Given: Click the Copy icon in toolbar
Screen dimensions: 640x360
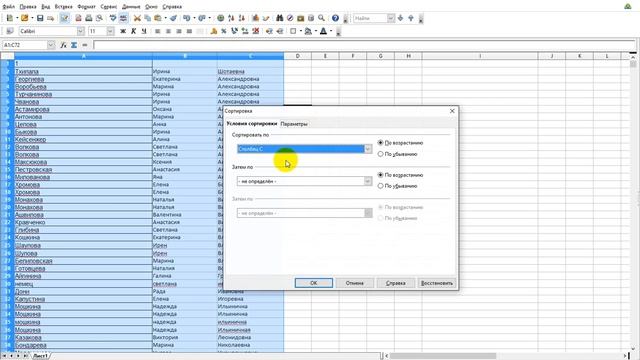Looking at the screenshot, I should (147, 18).
